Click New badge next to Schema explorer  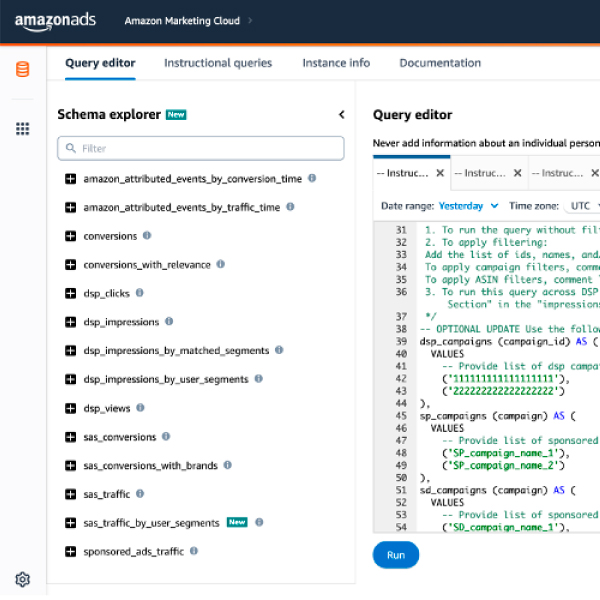tap(176, 114)
